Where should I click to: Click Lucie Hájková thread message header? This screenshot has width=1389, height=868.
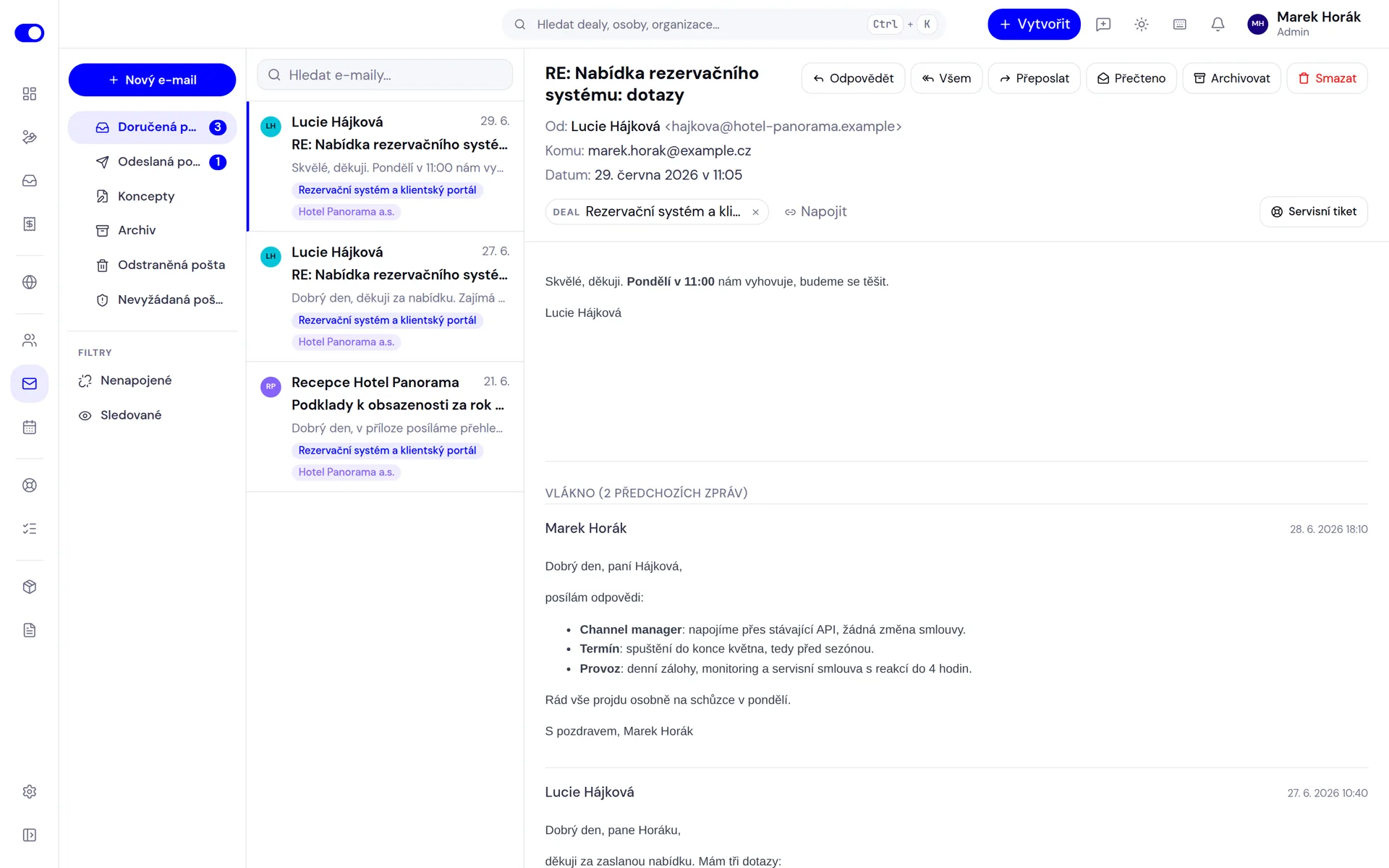coord(956,793)
